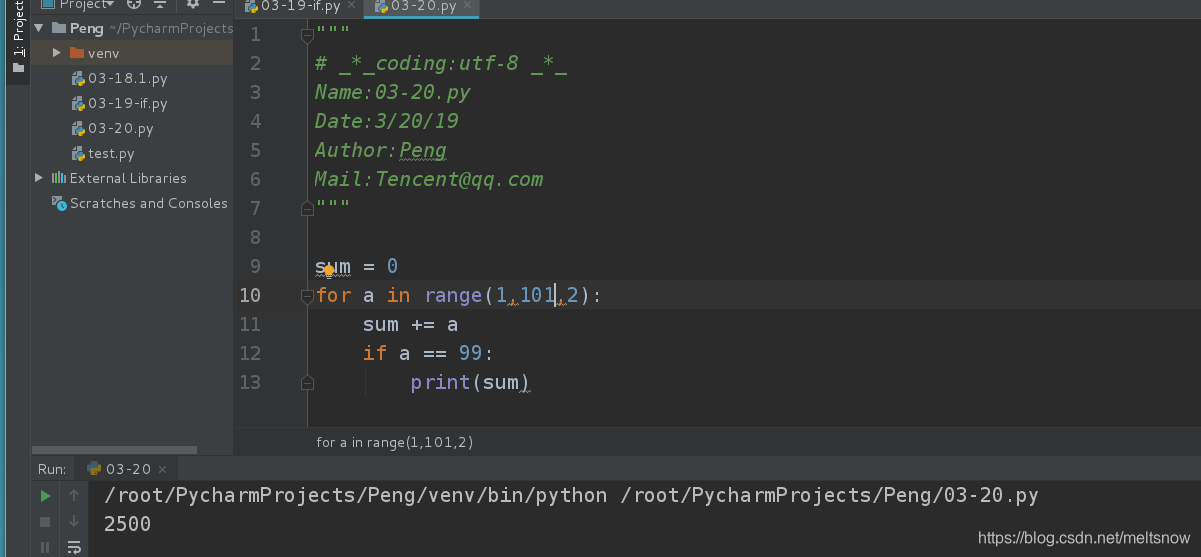This screenshot has width=1201, height=557.
Task: Click line number 10 in gutter
Action: [250, 295]
